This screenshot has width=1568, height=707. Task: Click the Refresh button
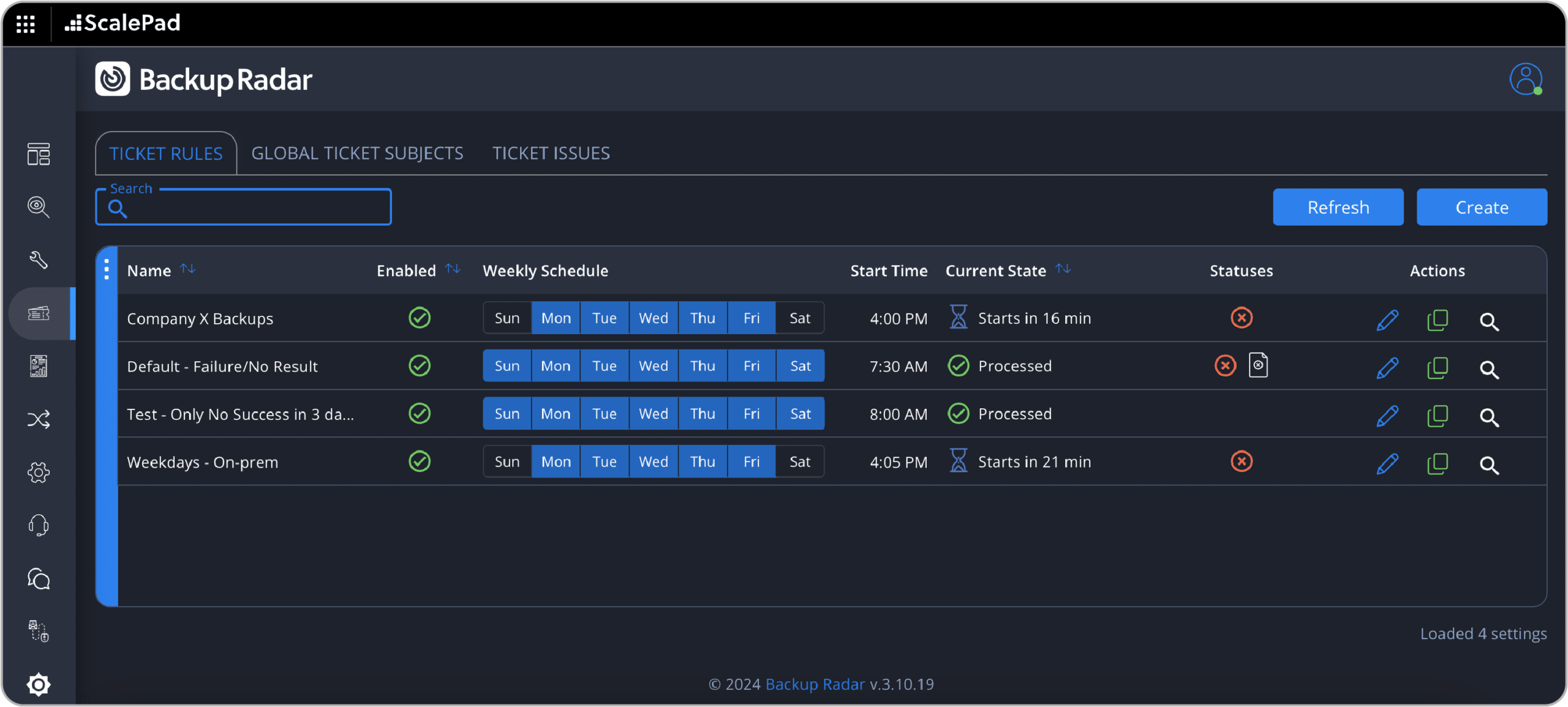(x=1338, y=208)
